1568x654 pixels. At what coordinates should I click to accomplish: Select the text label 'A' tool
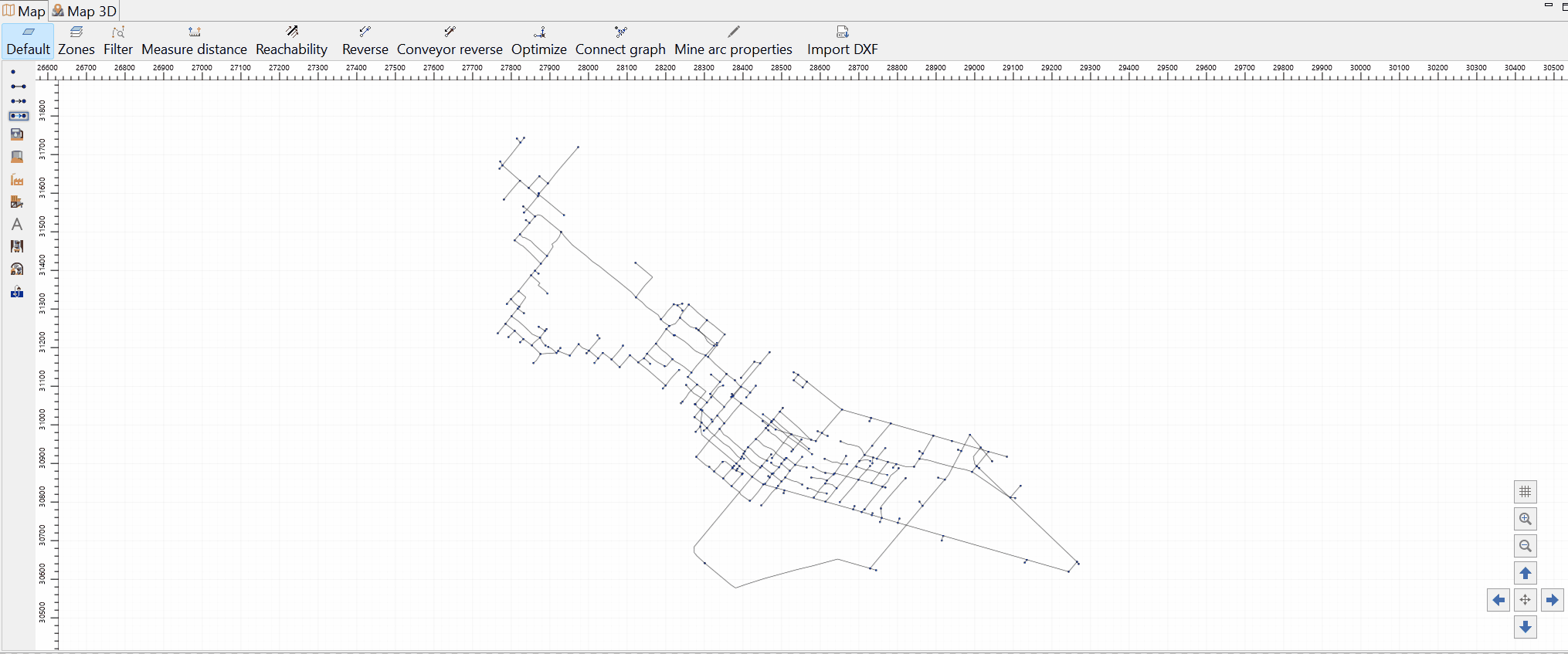17,224
